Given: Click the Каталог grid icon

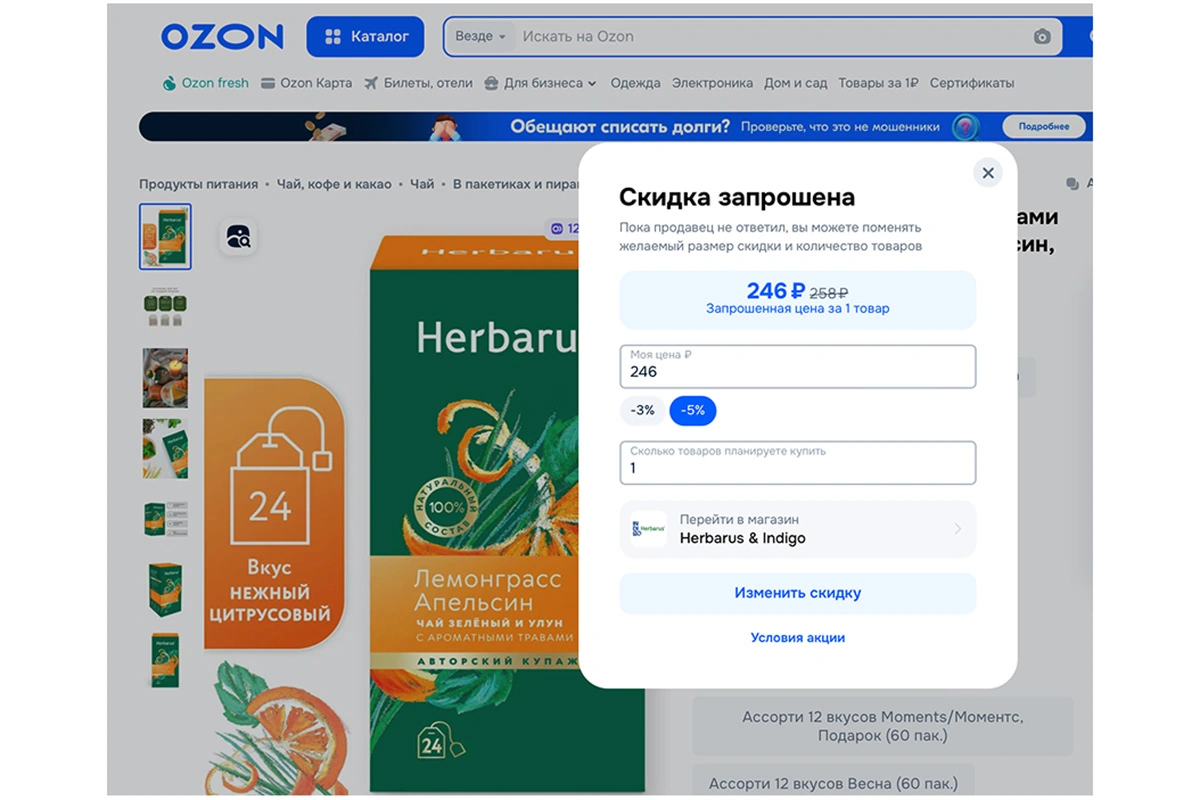Looking at the screenshot, I should 334,37.
